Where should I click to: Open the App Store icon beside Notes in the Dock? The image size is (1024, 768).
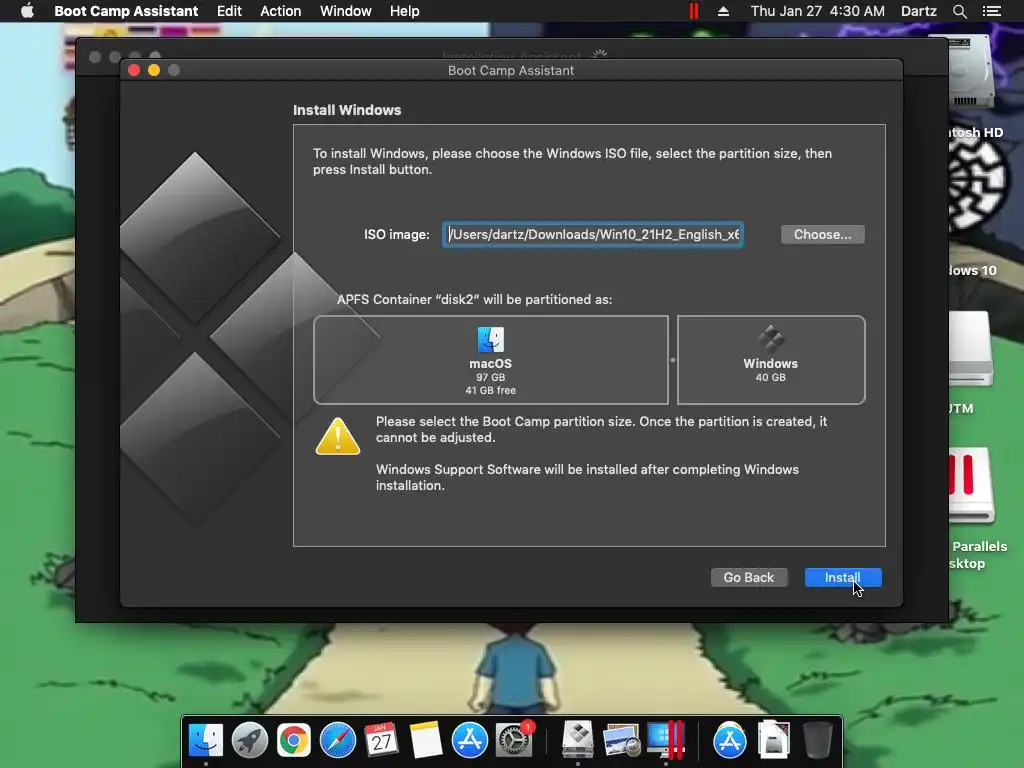470,740
